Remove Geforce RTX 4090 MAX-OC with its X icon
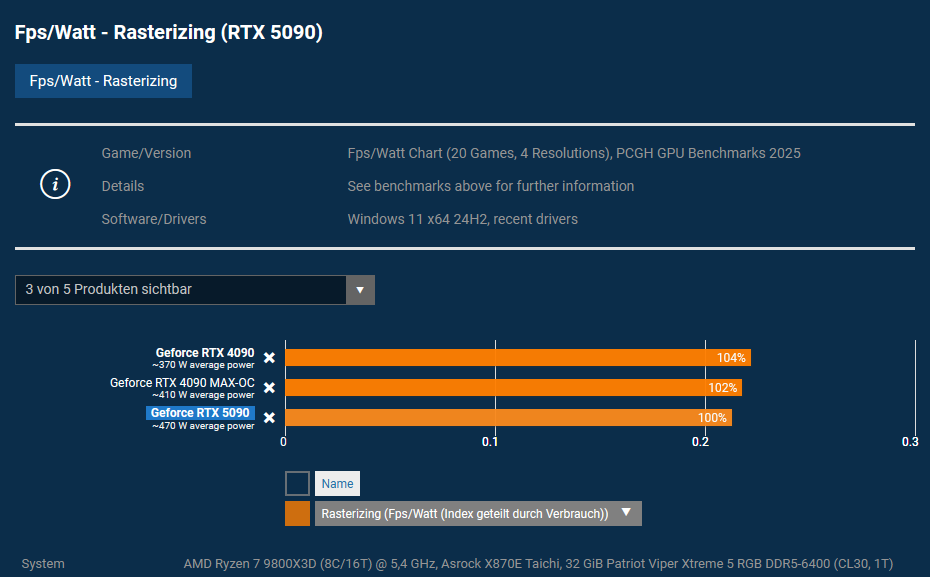 coord(269,387)
